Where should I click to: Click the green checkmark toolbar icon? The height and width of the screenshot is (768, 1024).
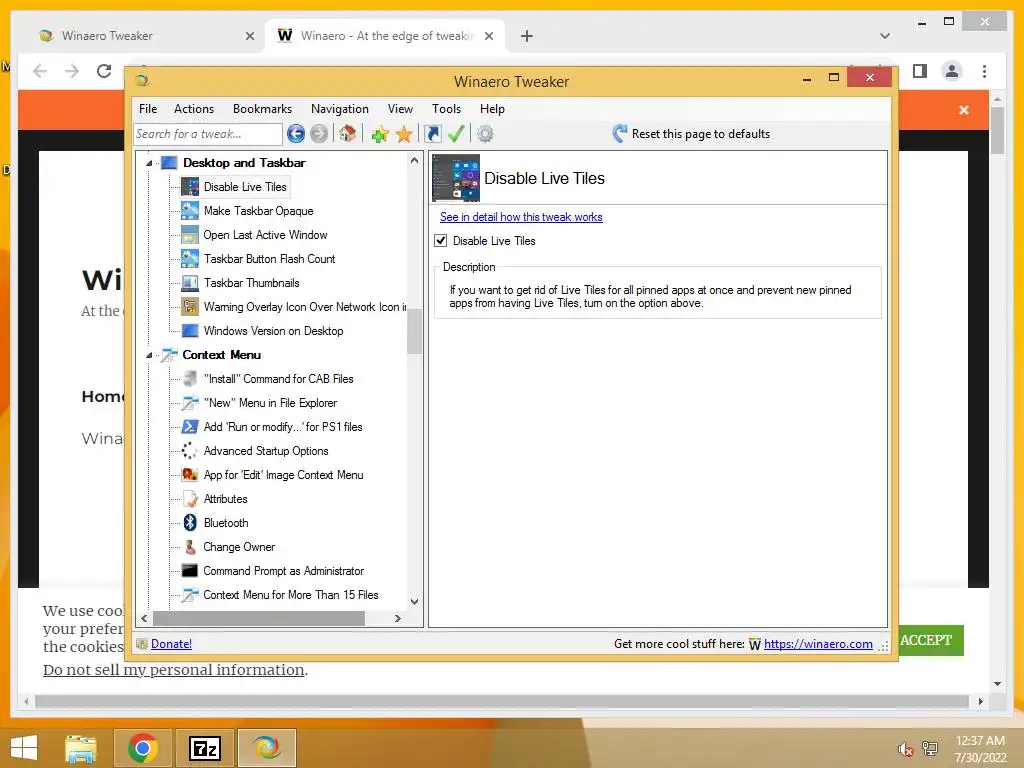pos(456,134)
